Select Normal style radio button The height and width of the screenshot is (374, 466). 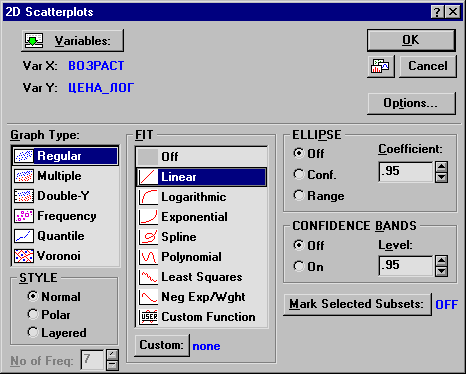[x=33, y=296]
